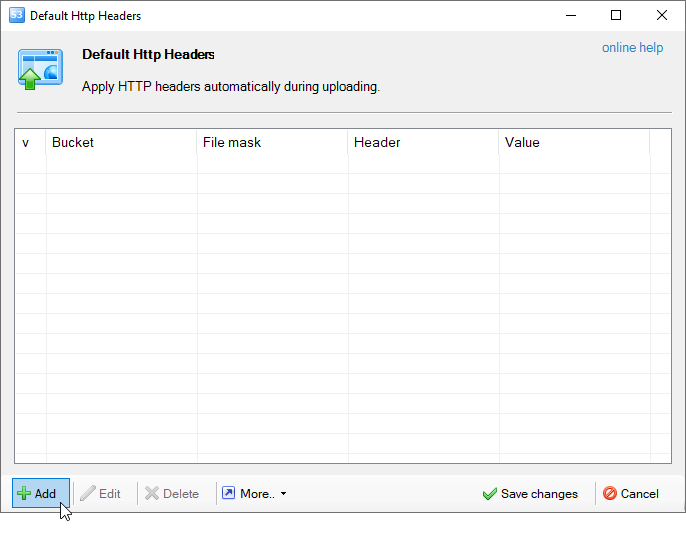Click Save changes button
Screen dimensions: 686x534
530,493
